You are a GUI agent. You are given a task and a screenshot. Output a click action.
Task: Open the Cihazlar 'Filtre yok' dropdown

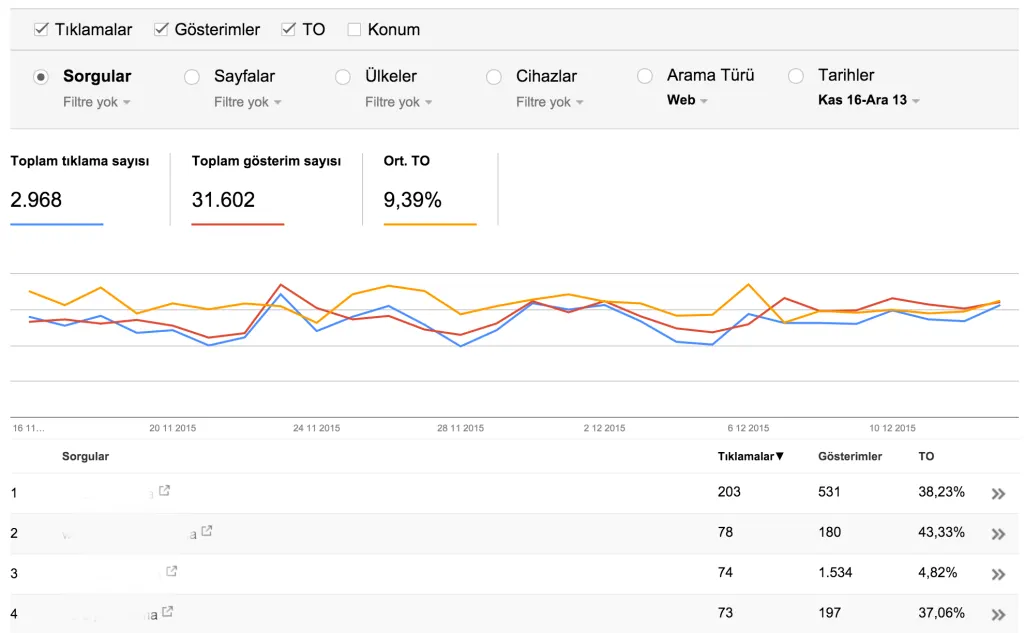pos(549,102)
